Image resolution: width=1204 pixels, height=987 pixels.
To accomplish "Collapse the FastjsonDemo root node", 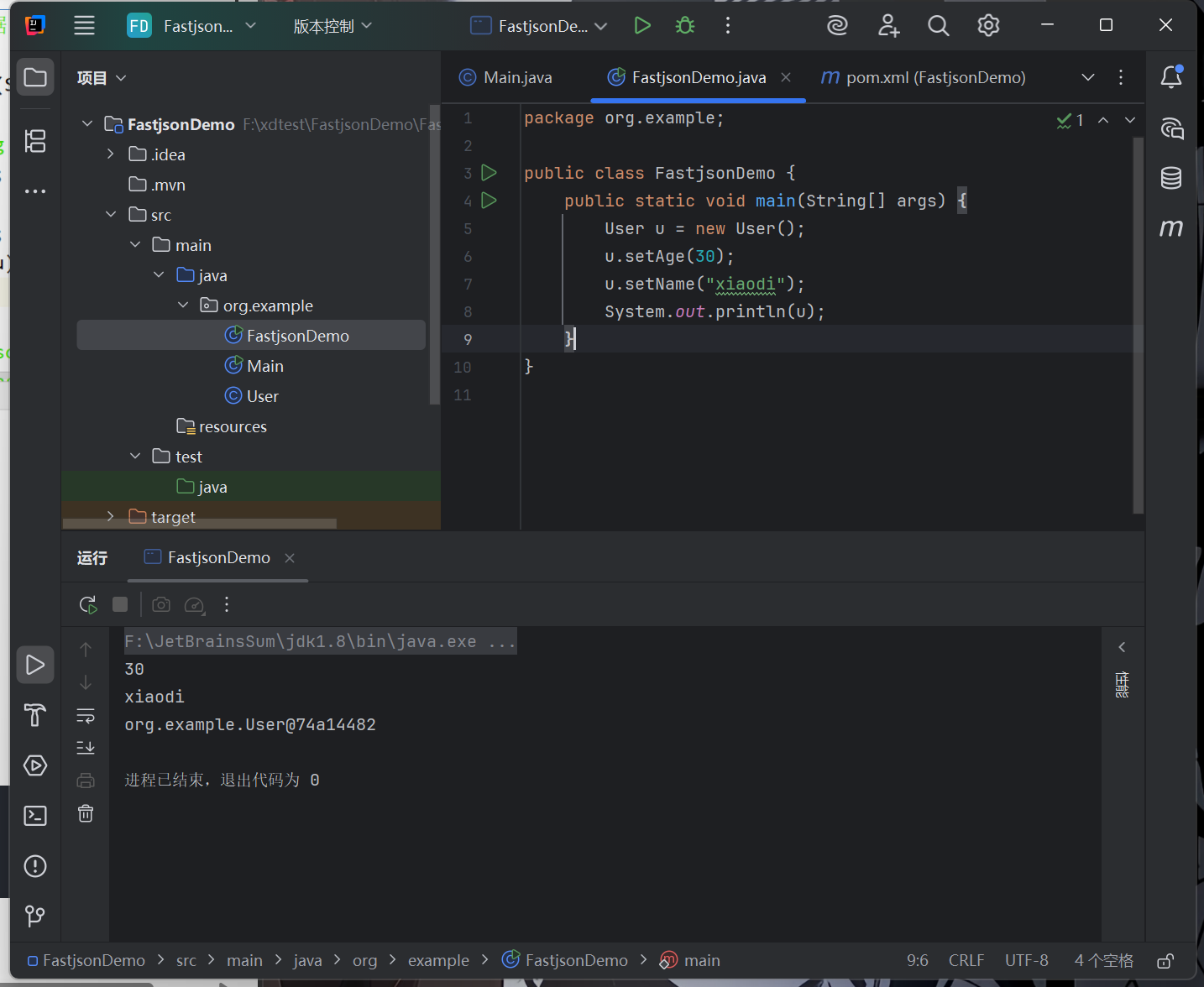I will (x=87, y=124).
